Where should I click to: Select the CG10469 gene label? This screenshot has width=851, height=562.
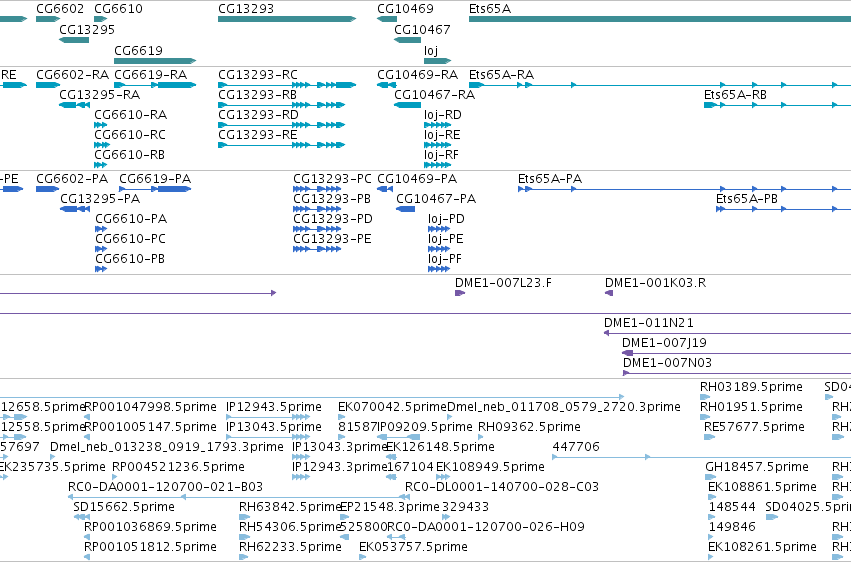(405, 9)
